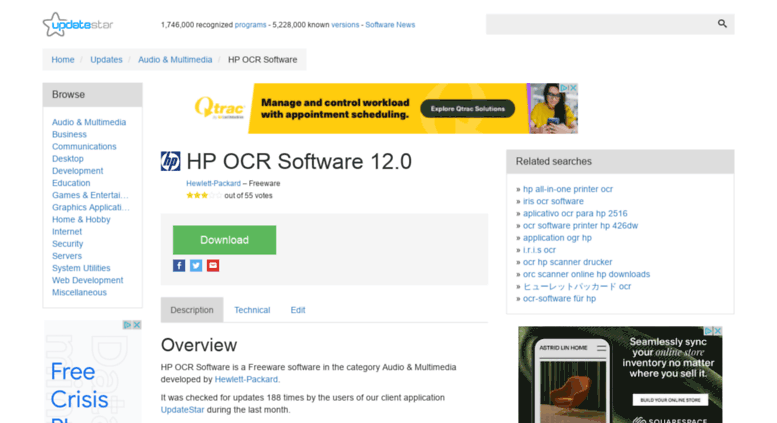Open Audio & Multimedia breadcrumb
This screenshot has width=777, height=423.
click(175, 59)
